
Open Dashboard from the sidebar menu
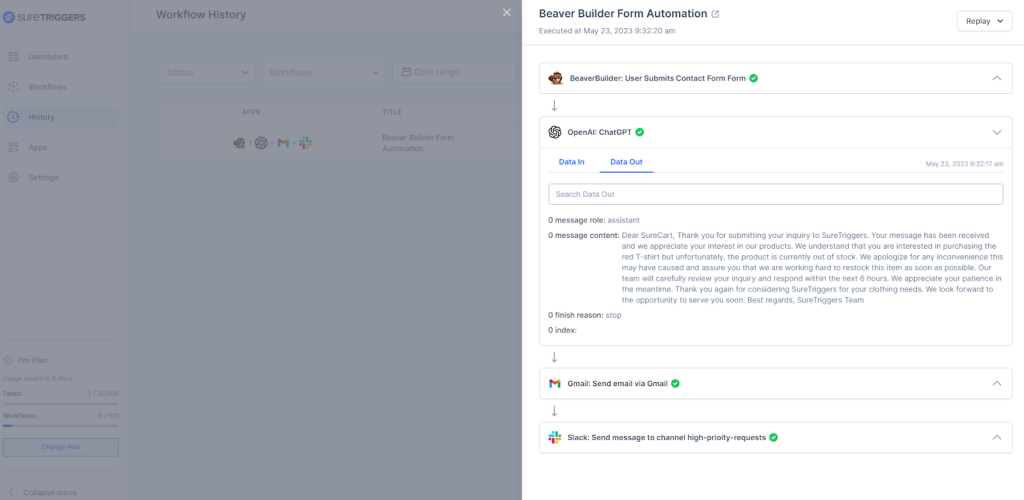click(48, 57)
